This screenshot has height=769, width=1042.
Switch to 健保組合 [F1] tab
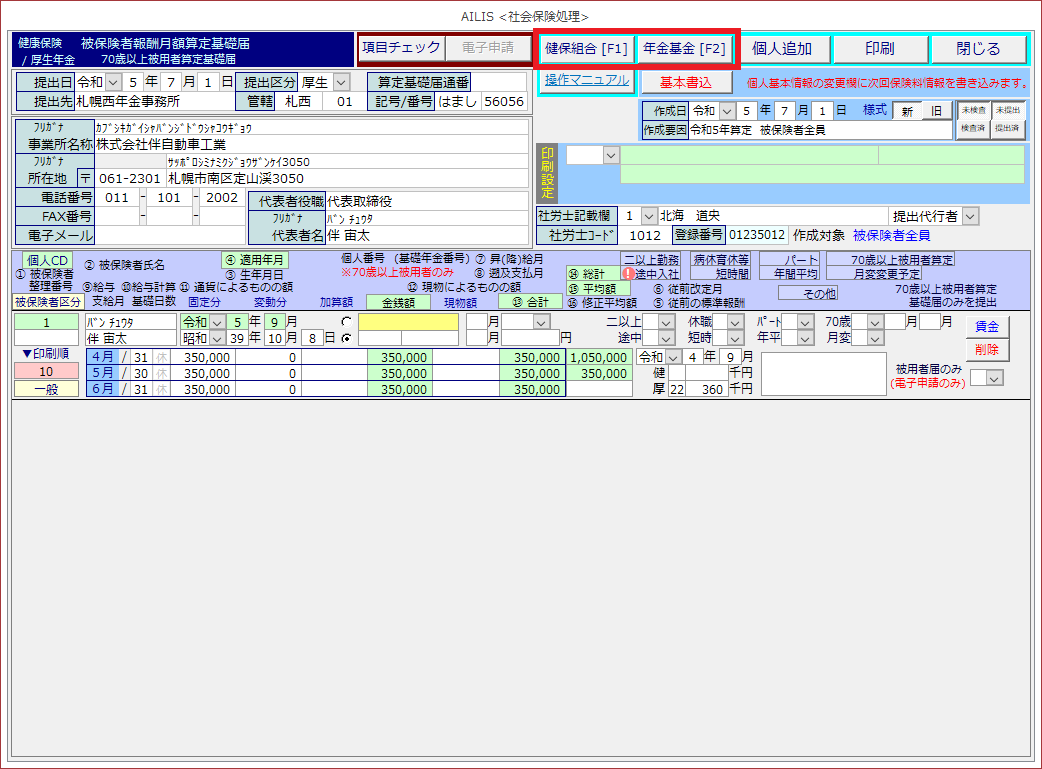586,48
